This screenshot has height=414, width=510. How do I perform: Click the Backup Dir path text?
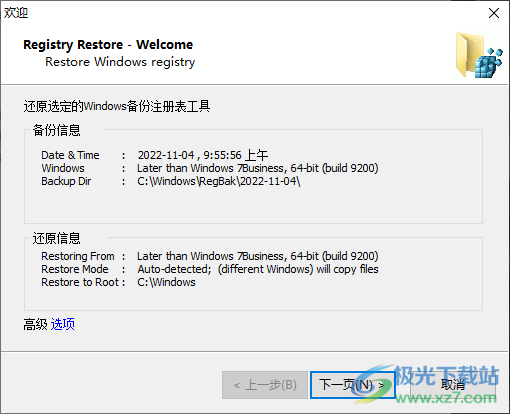[x=219, y=181]
